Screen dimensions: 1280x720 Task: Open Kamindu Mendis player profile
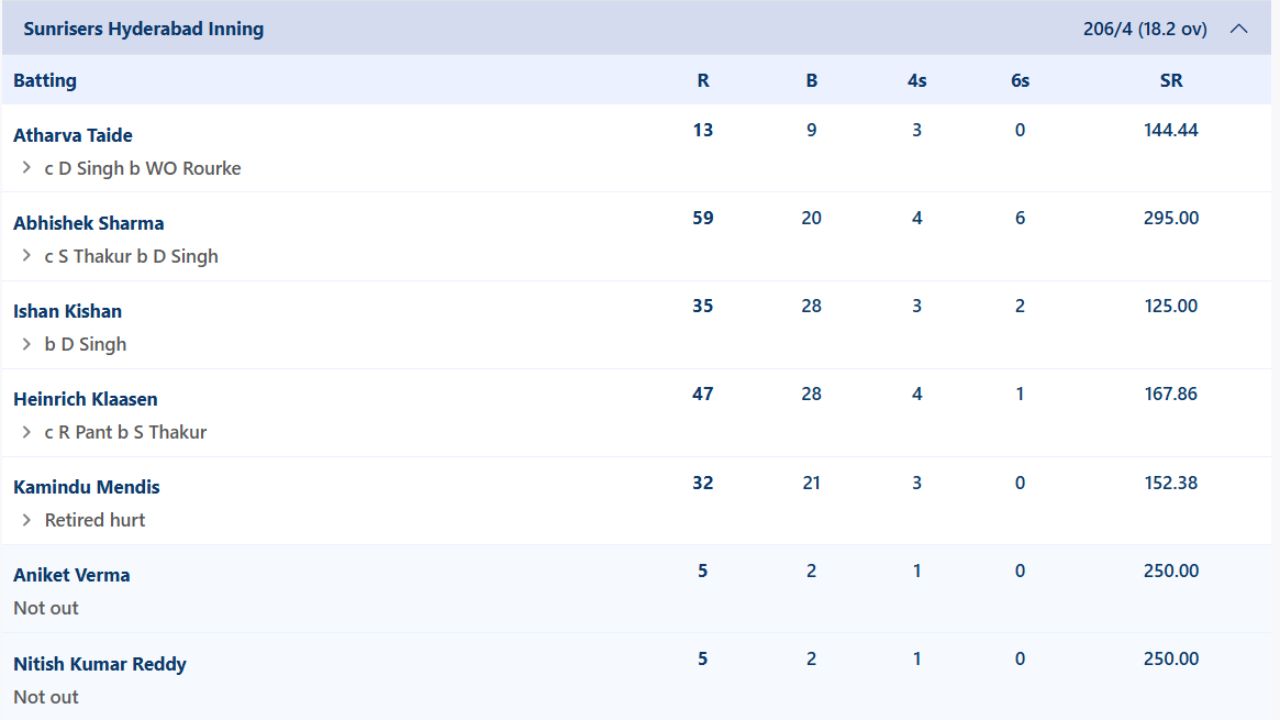pos(87,487)
